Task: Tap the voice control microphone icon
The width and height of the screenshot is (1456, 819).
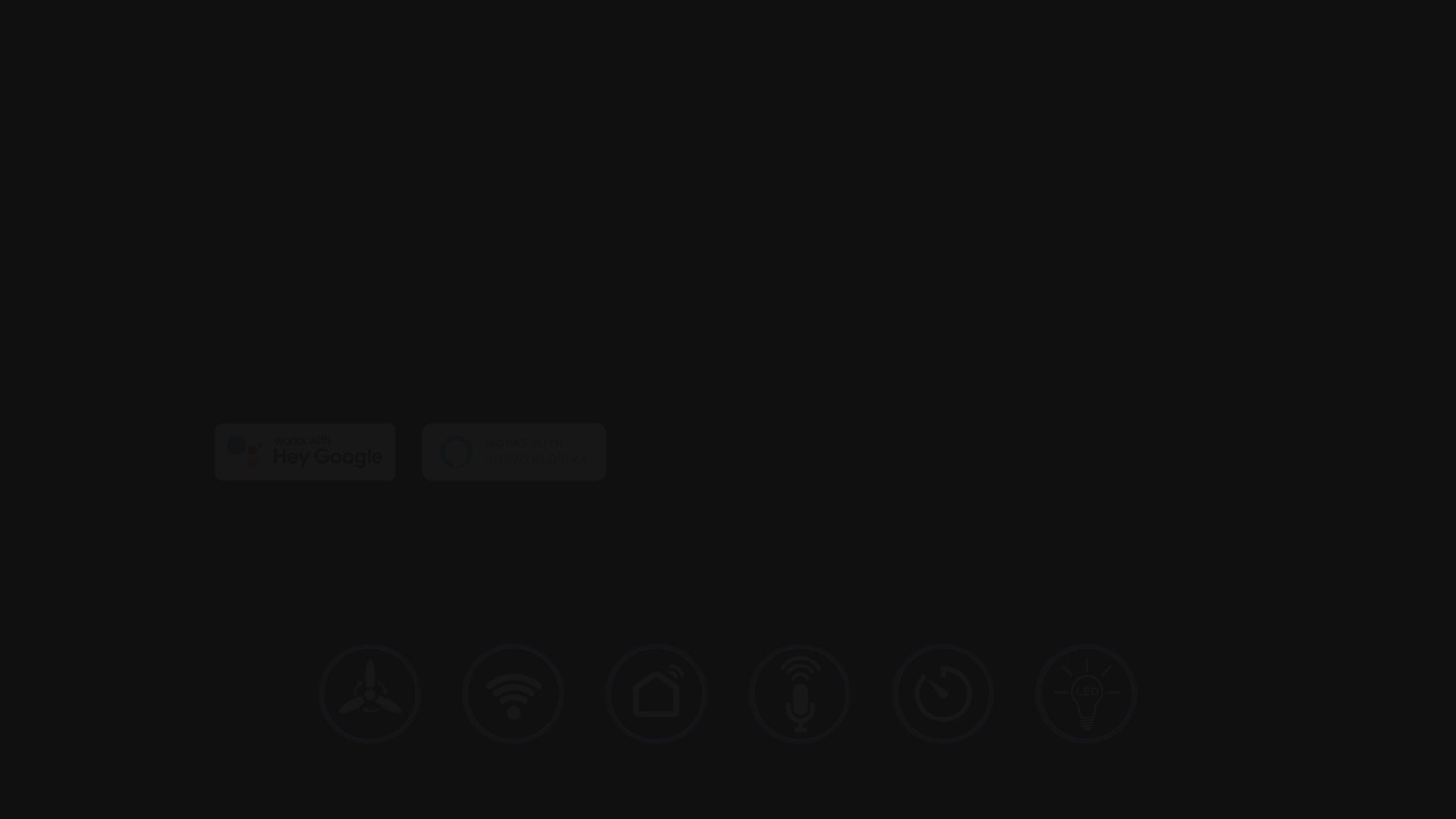Action: pyautogui.click(x=799, y=693)
